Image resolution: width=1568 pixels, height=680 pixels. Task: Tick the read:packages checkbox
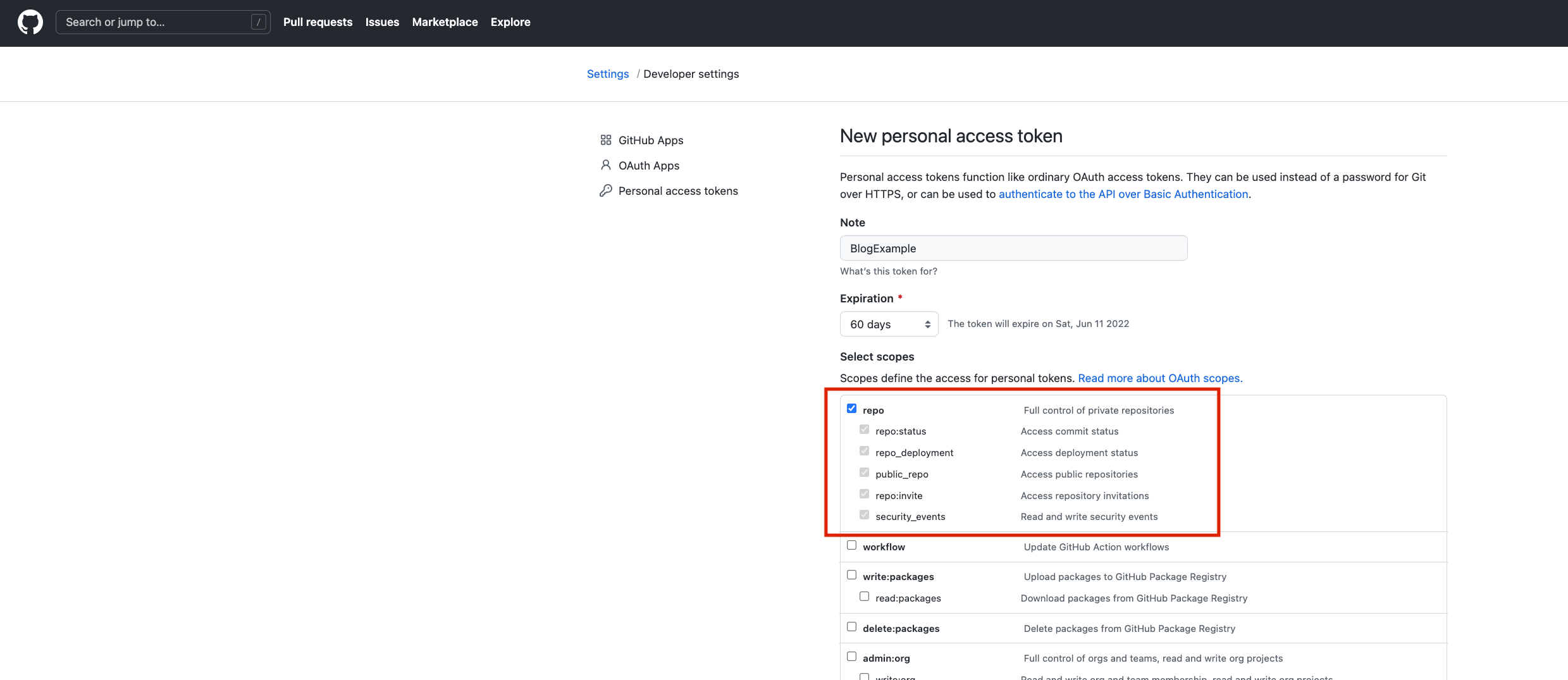click(865, 597)
